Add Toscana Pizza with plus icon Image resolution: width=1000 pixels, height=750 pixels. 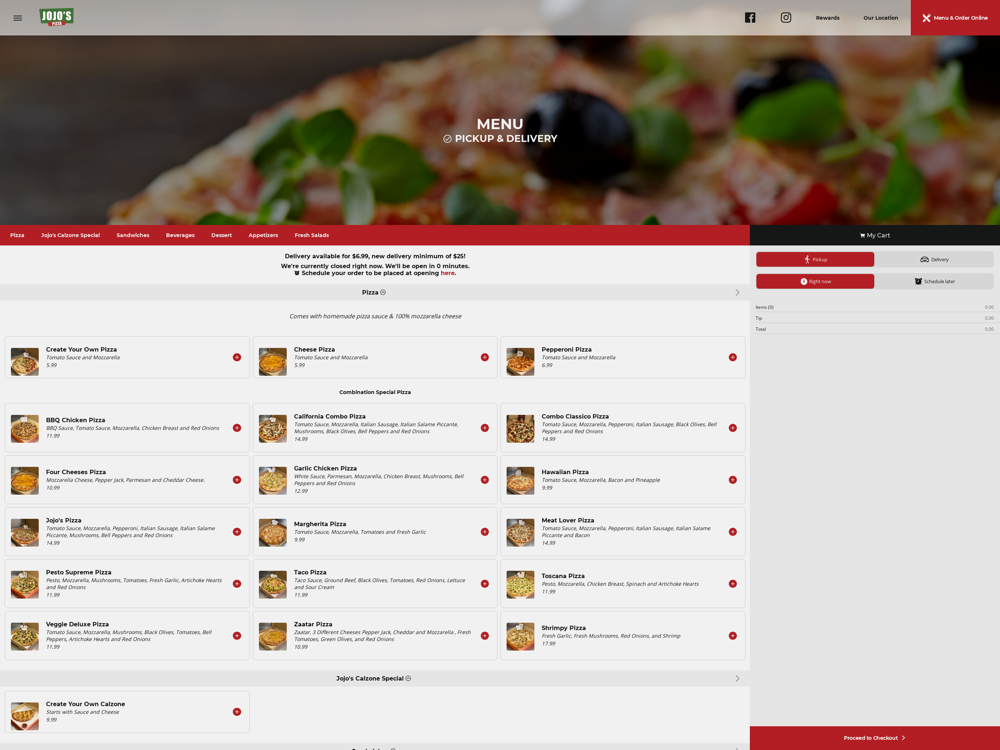[733, 584]
